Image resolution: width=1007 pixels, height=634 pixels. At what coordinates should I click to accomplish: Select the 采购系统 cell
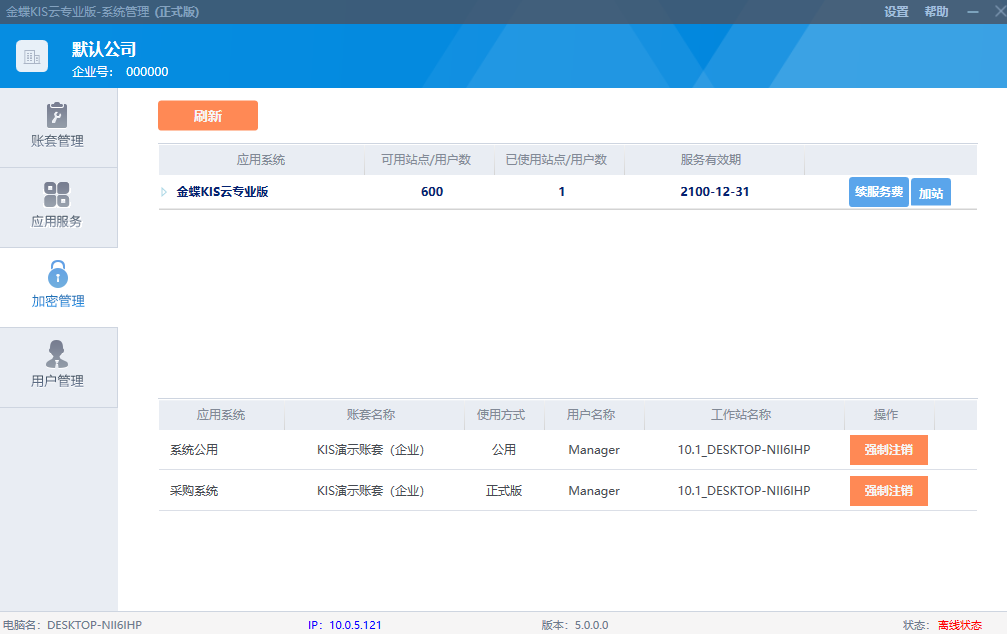pos(194,491)
